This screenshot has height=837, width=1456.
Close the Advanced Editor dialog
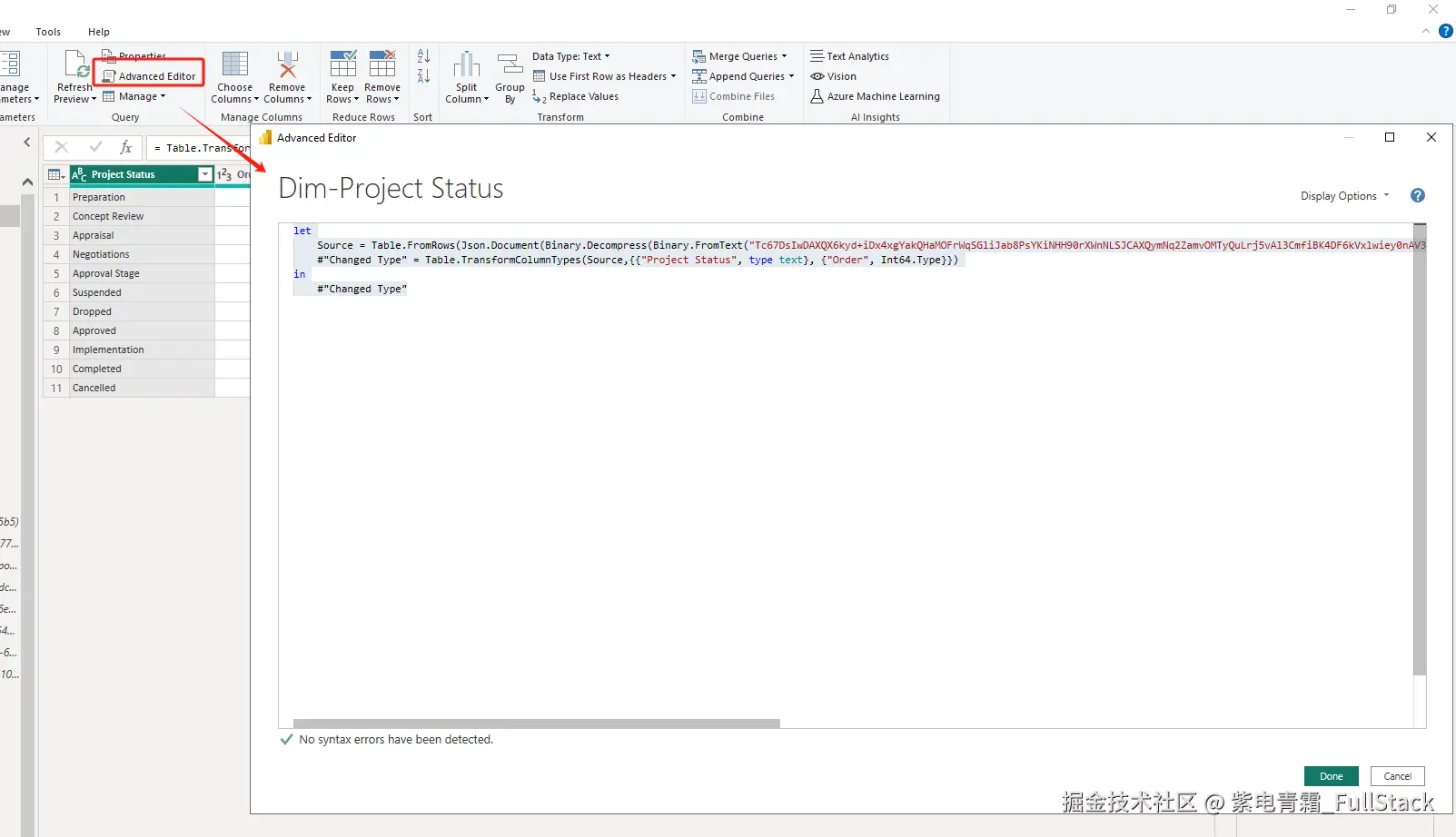pos(1431,137)
